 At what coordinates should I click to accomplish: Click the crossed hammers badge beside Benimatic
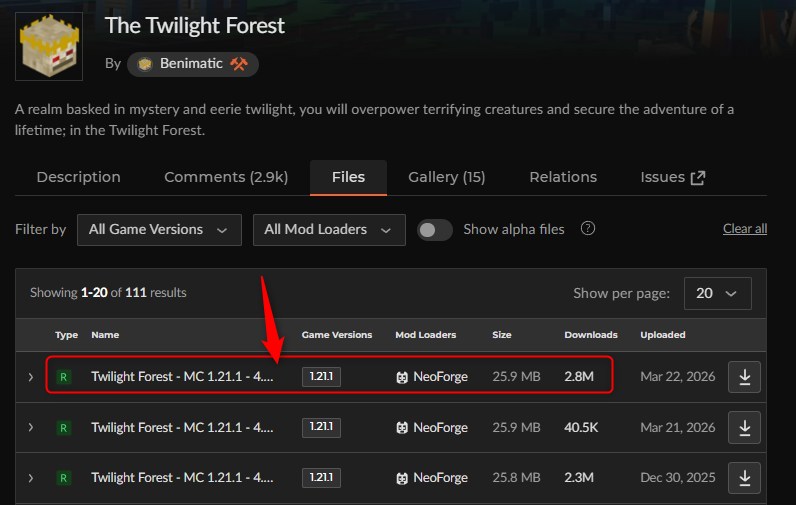tap(239, 64)
